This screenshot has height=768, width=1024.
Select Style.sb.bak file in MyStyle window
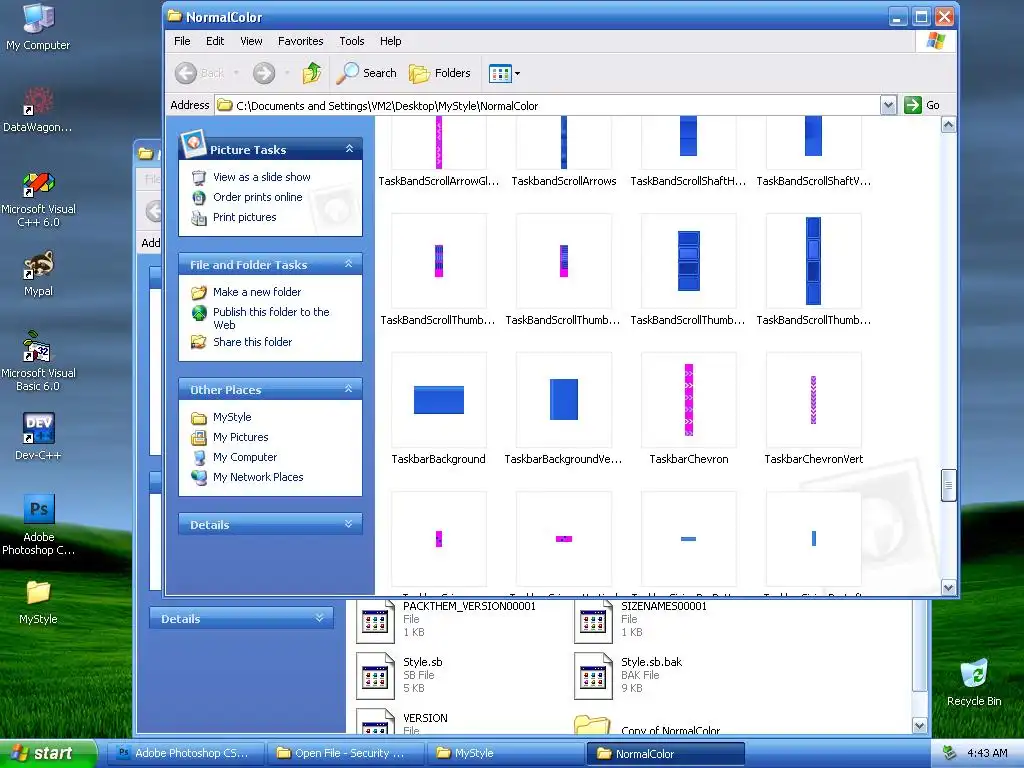(593, 675)
